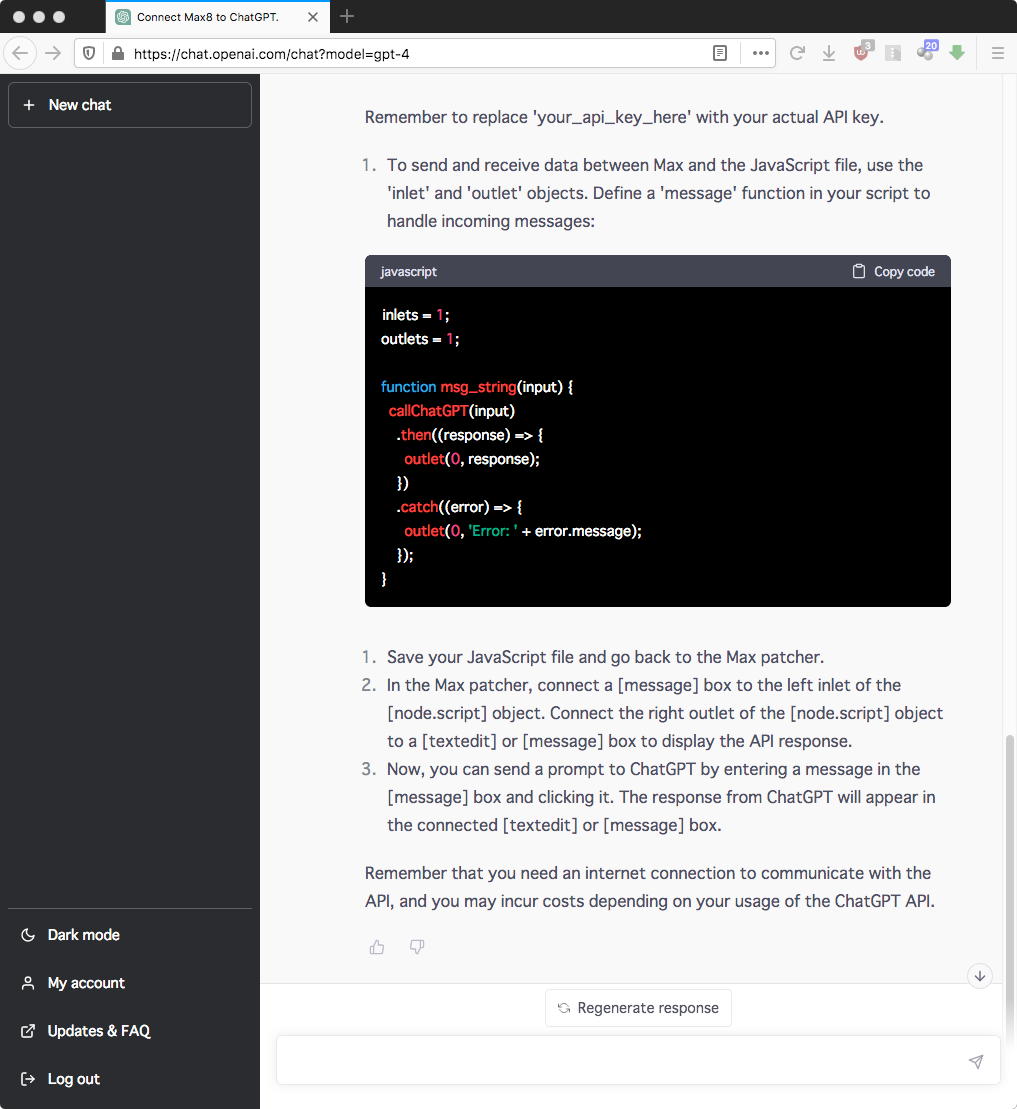Click the extension icon with badge 20
This screenshot has width=1017, height=1109.
click(926, 51)
